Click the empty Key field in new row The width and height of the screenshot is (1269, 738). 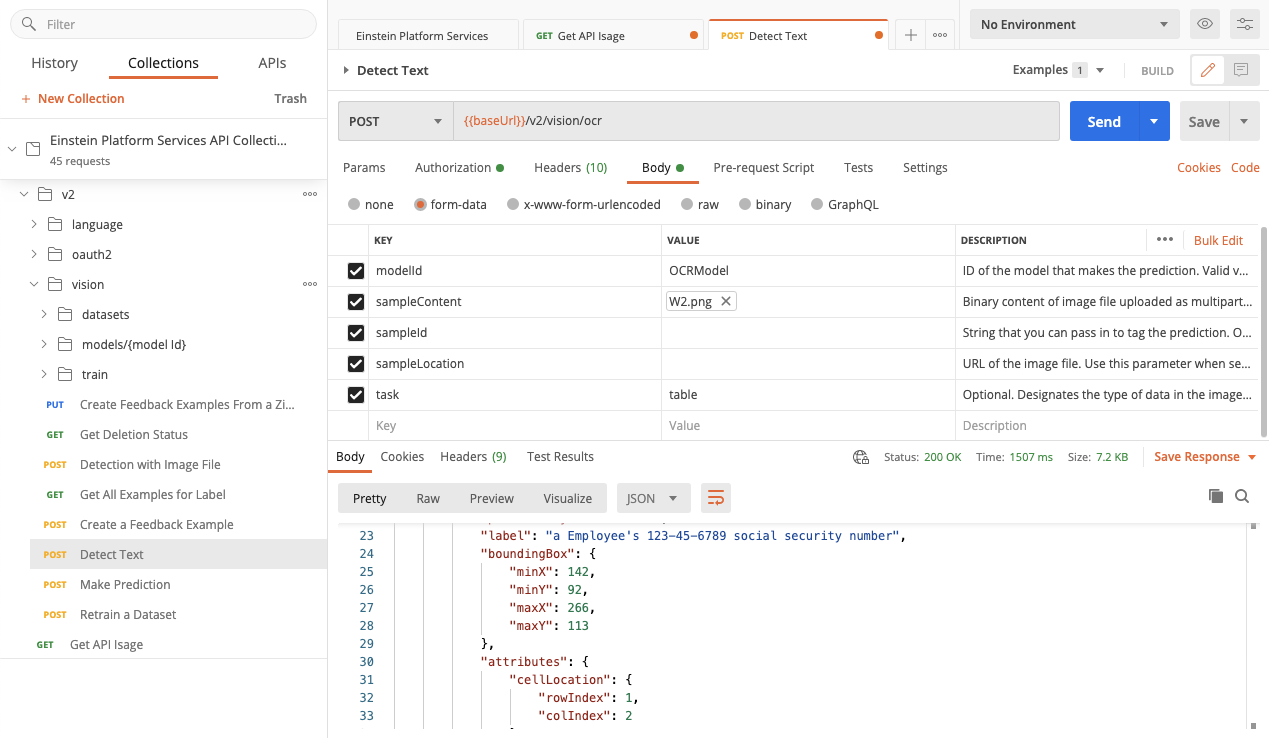pos(513,426)
